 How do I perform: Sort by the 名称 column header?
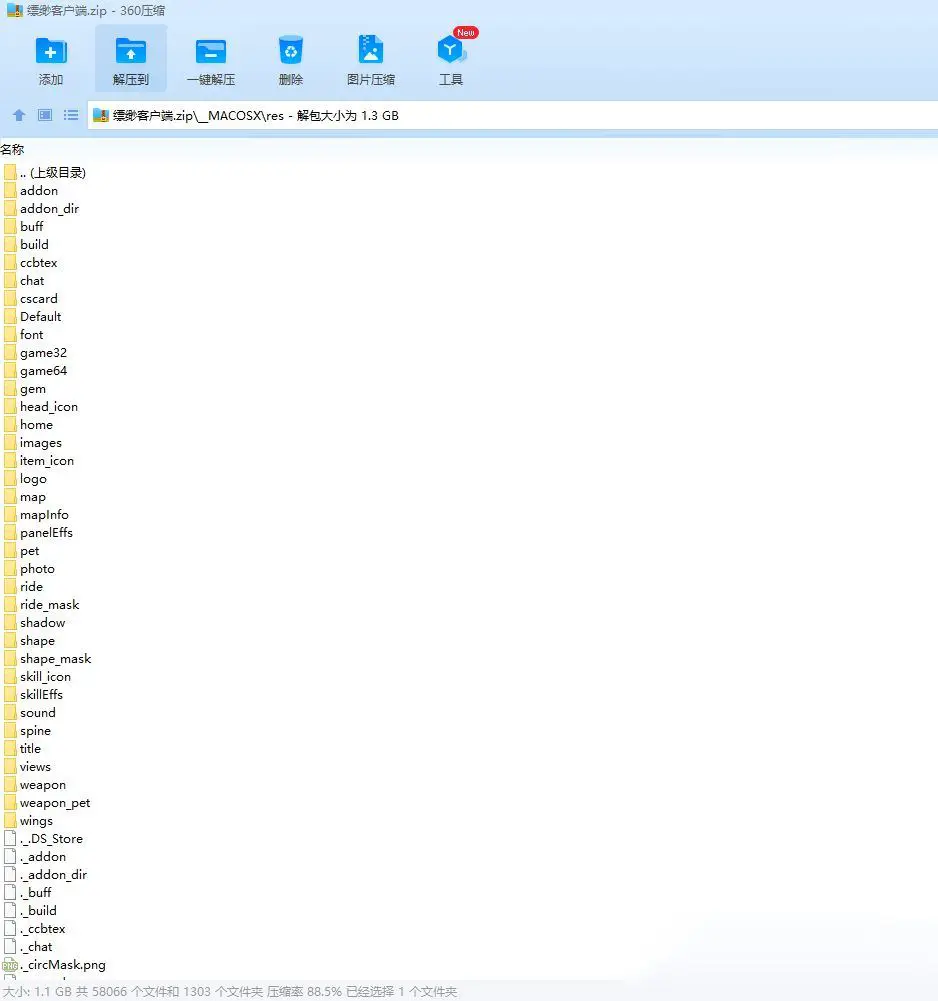pos(13,149)
